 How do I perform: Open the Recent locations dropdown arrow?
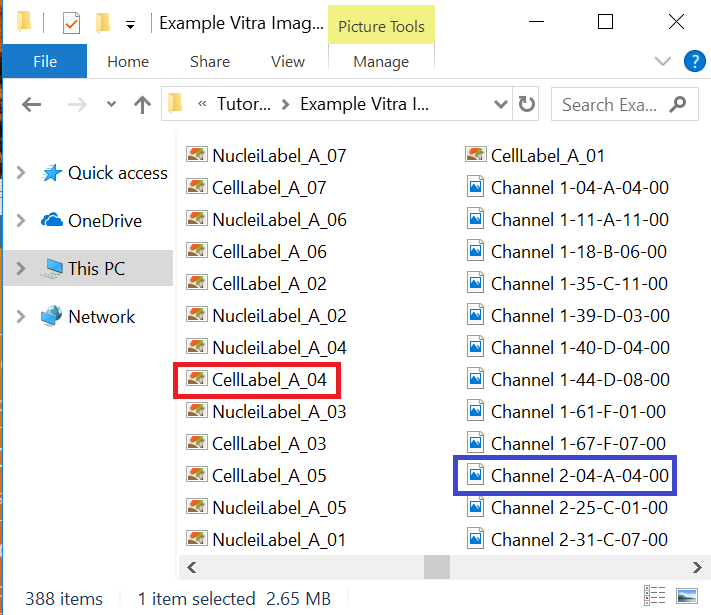tap(111, 104)
